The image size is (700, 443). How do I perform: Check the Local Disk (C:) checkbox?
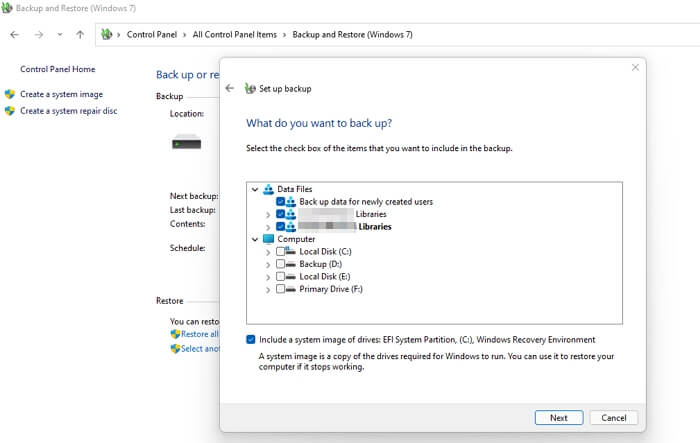[x=280, y=251]
